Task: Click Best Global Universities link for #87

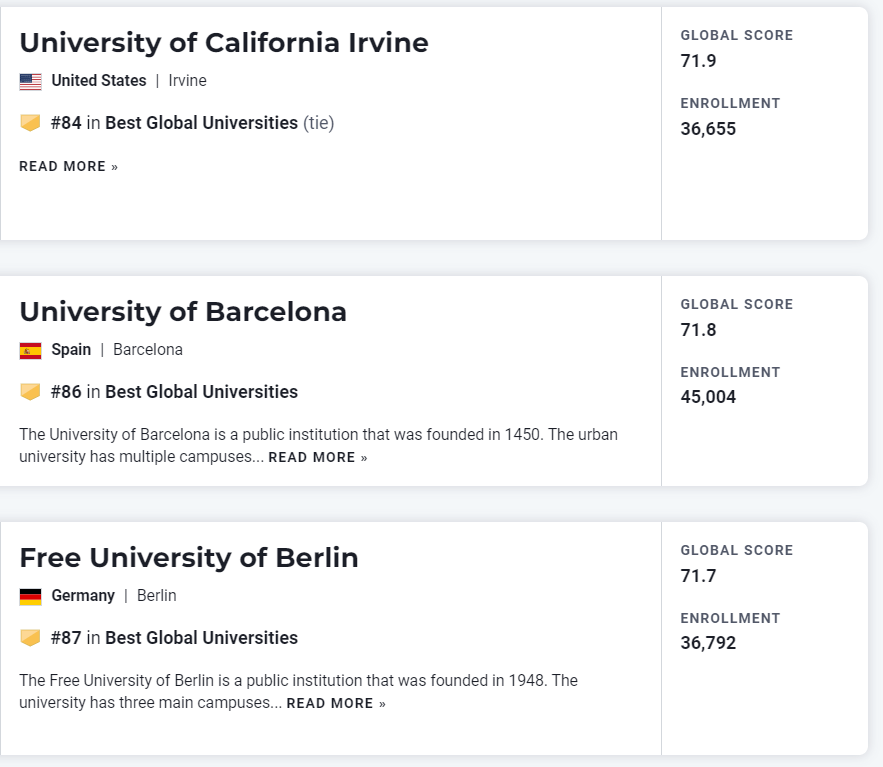Action: click(201, 638)
